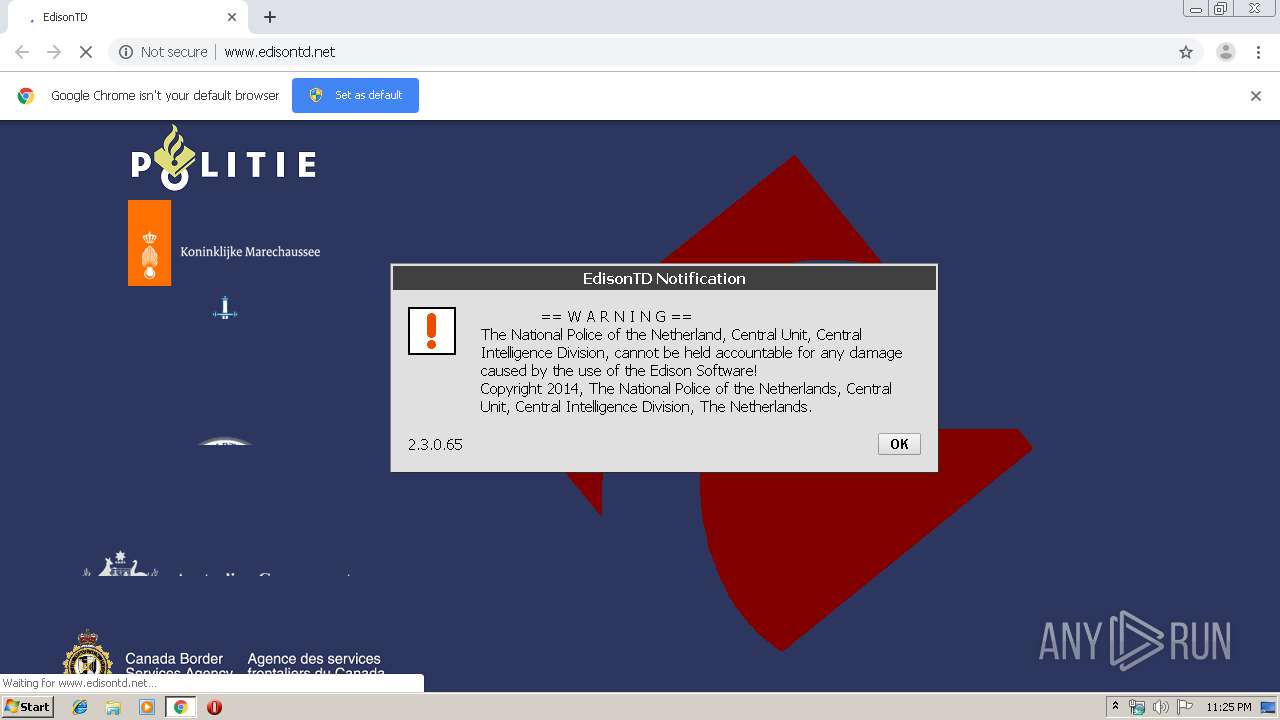Click the Politie logo
The width and height of the screenshot is (1280, 720).
[224, 158]
